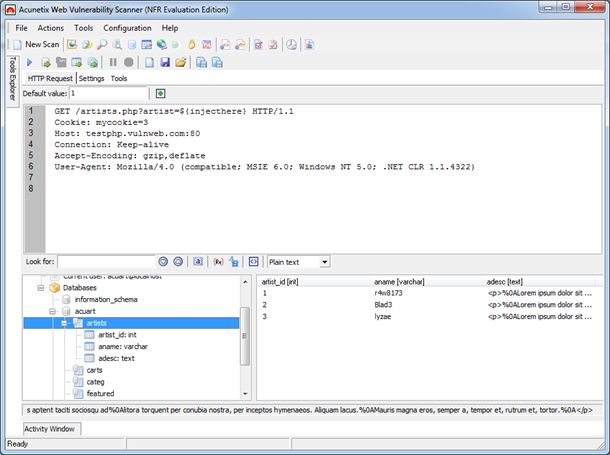The image size is (610, 455).
Task: Open the Help menu
Action: coord(170,28)
